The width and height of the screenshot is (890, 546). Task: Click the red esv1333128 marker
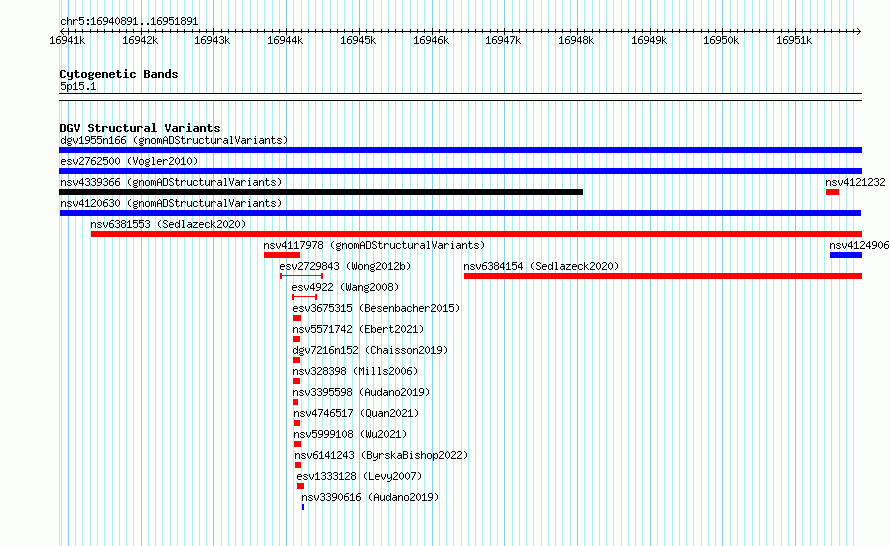(x=300, y=486)
